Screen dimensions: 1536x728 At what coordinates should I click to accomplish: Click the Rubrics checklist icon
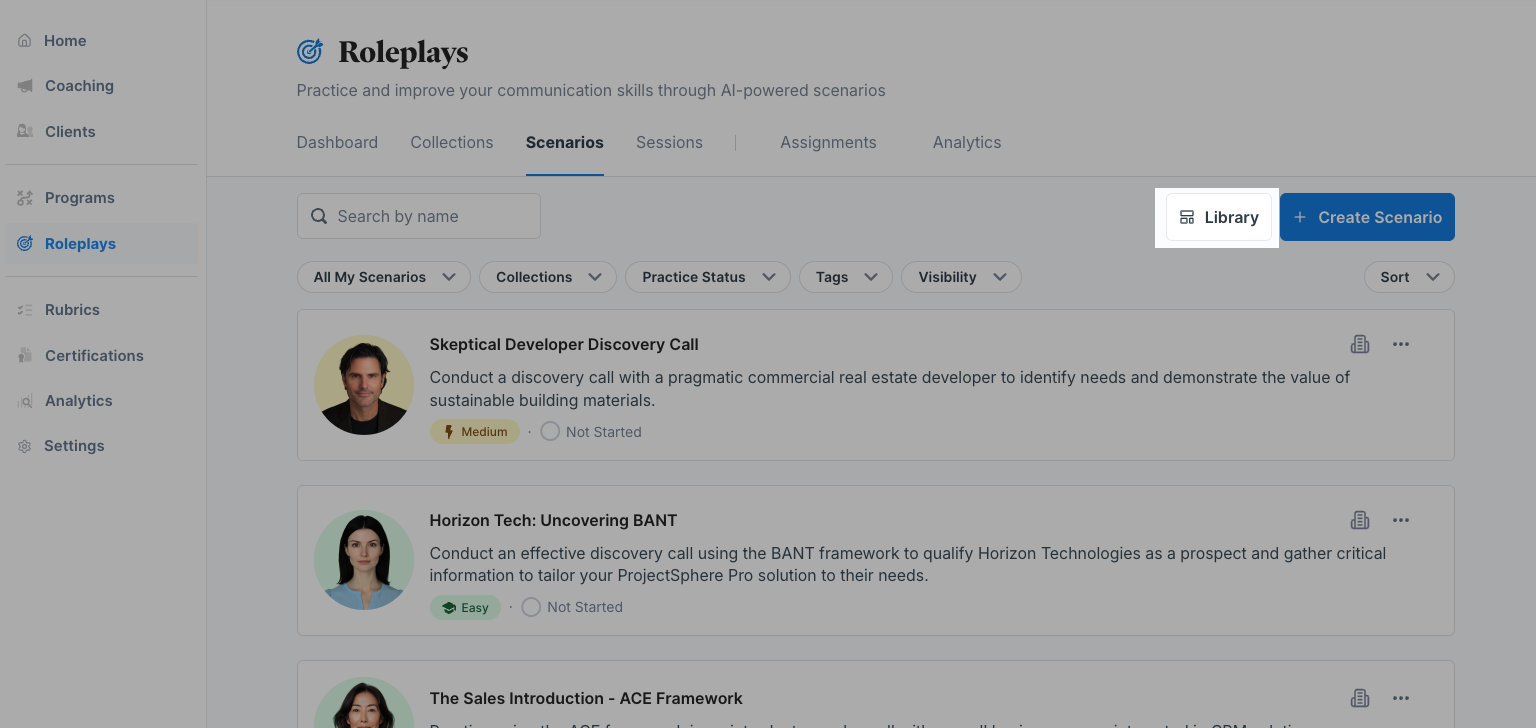pyautogui.click(x=25, y=310)
